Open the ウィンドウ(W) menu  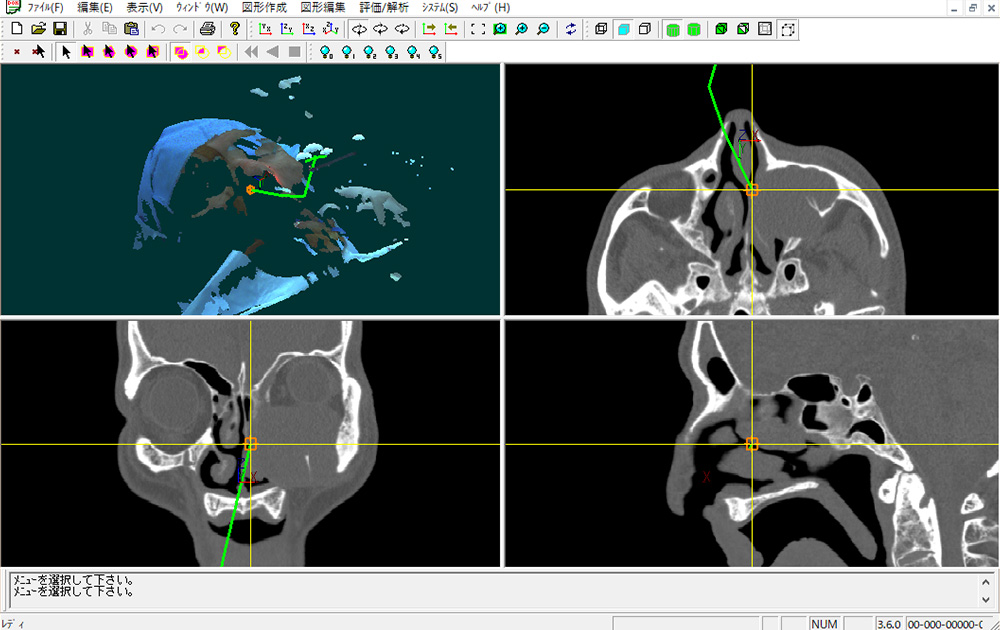(x=202, y=8)
